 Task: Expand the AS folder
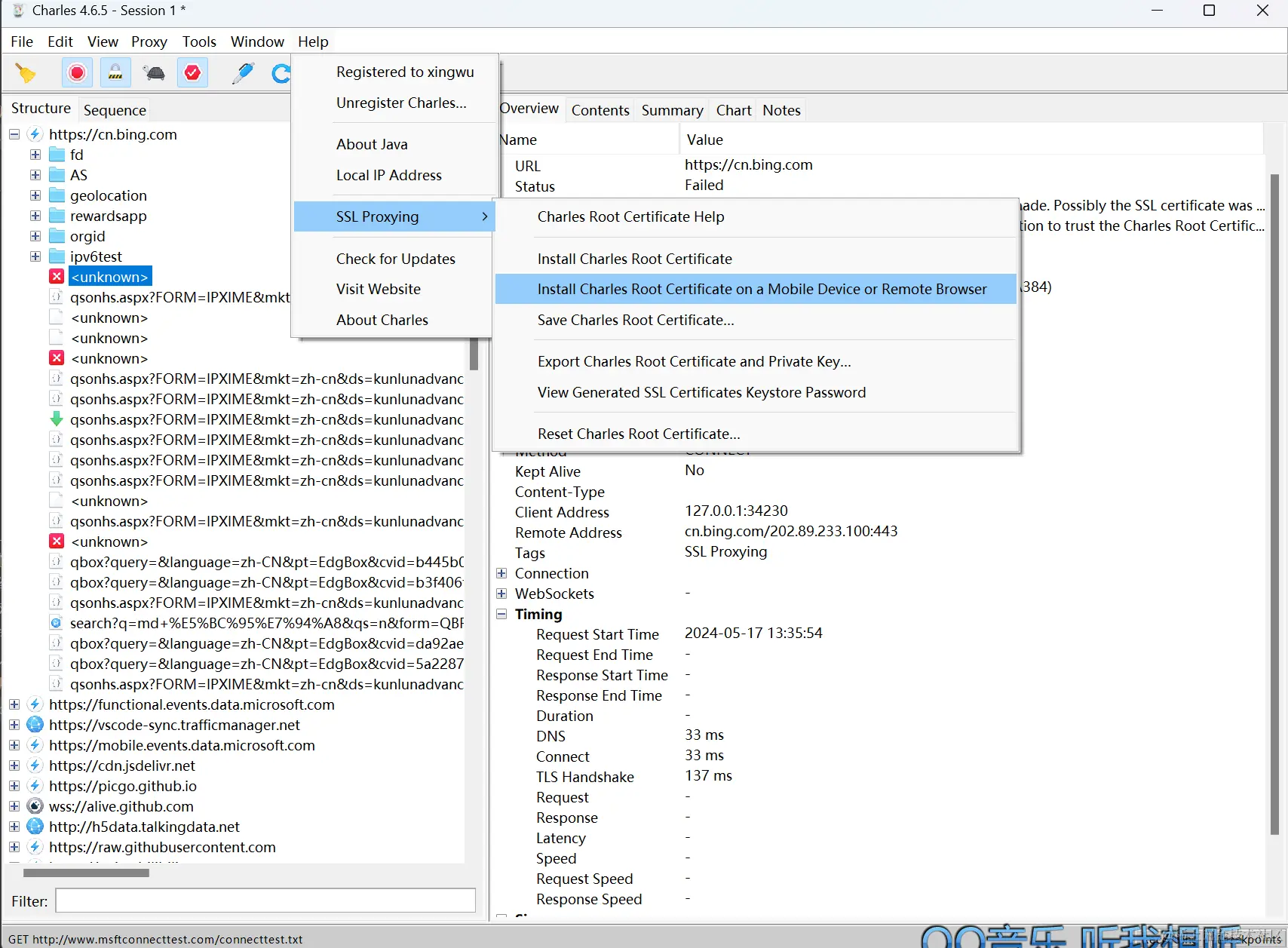click(35, 175)
